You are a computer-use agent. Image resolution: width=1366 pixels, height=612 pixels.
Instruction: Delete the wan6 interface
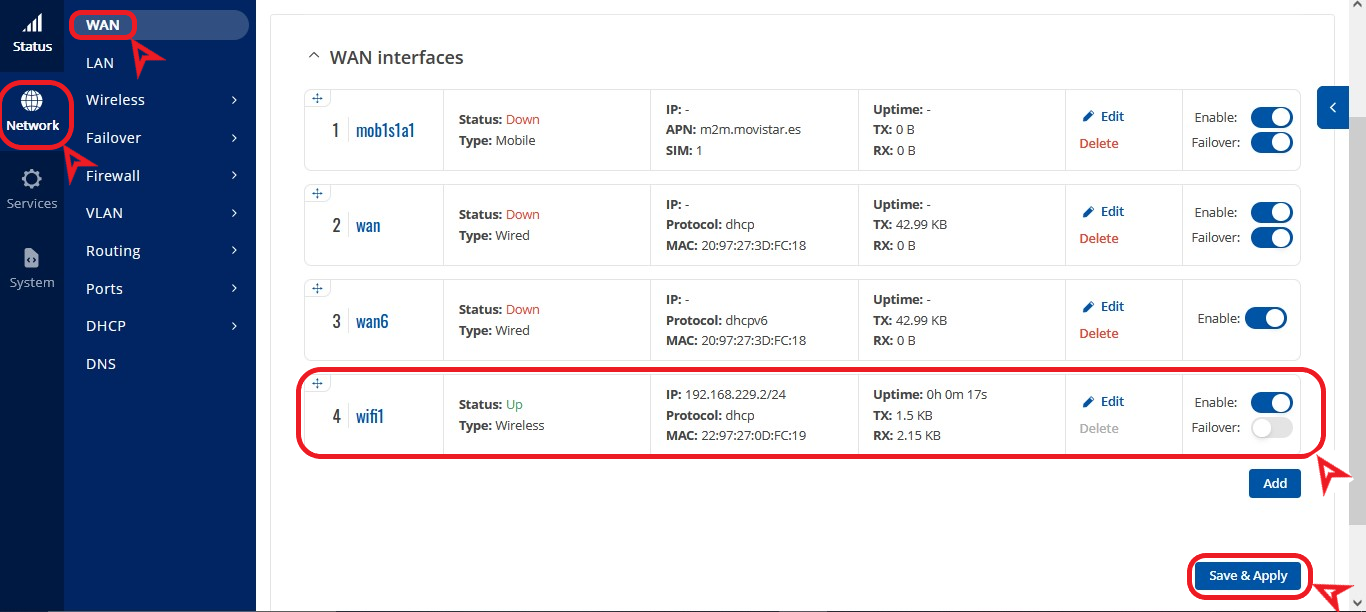(x=1098, y=333)
